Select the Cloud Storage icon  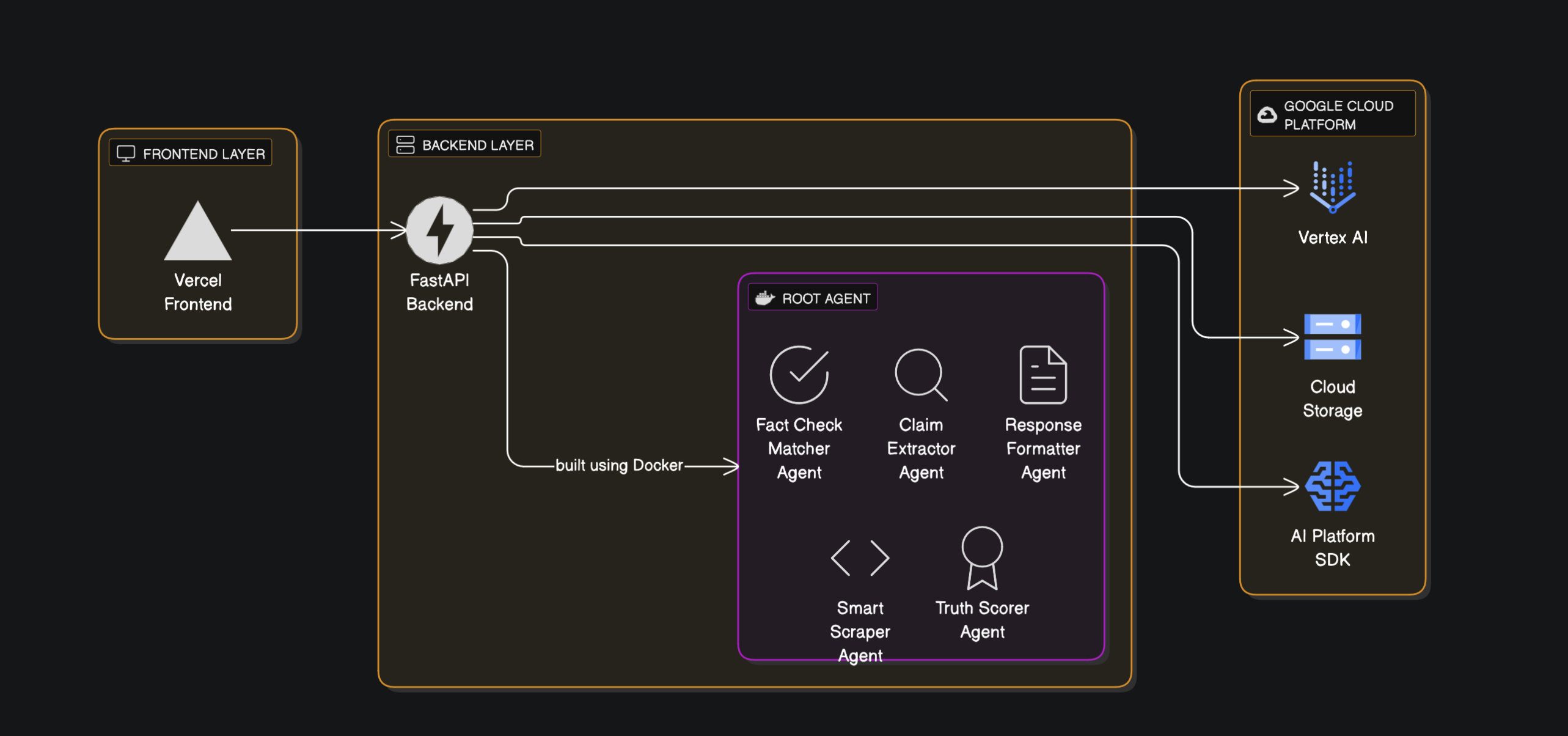[x=1332, y=337]
